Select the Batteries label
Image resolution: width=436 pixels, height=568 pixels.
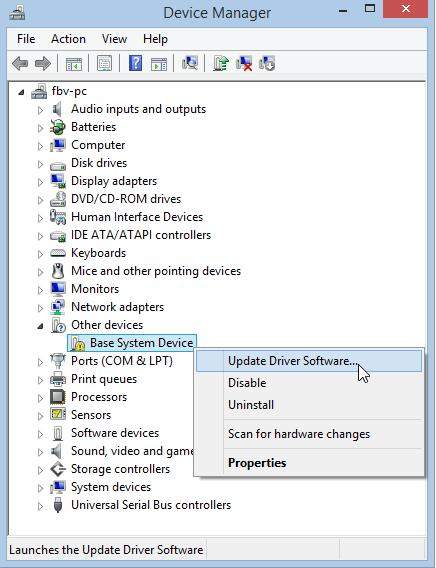tap(93, 127)
